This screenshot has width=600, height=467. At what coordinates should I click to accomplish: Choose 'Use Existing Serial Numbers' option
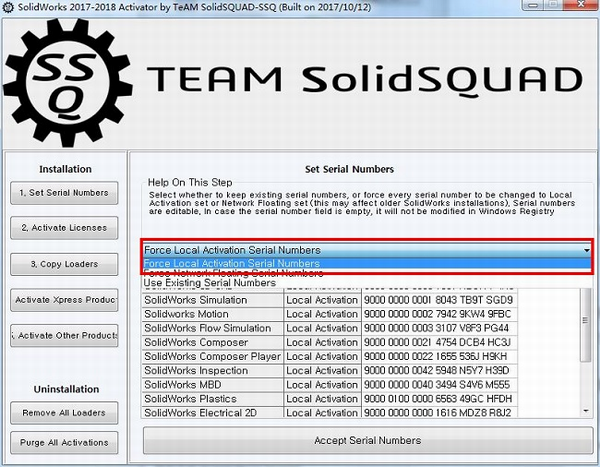pyautogui.click(x=367, y=283)
